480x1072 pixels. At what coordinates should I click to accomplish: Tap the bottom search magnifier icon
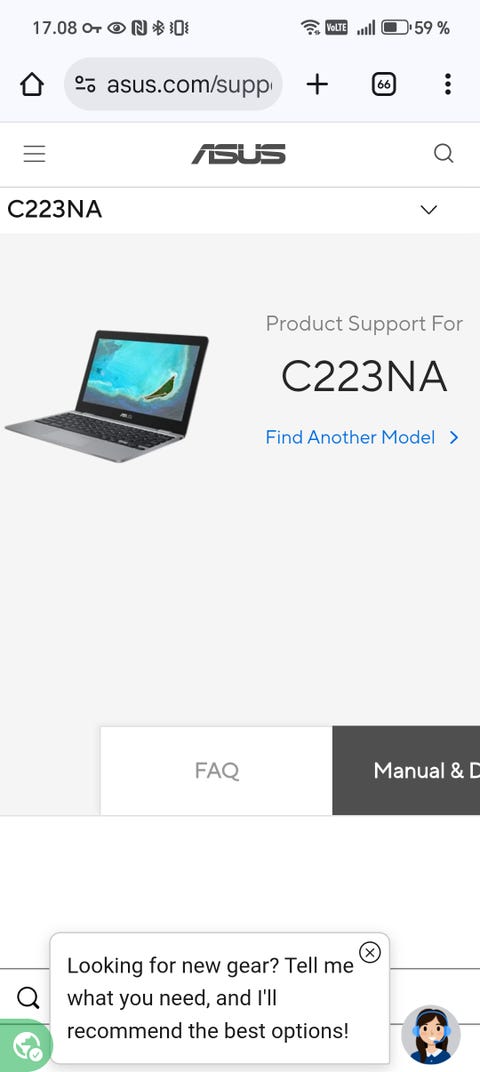[27, 998]
